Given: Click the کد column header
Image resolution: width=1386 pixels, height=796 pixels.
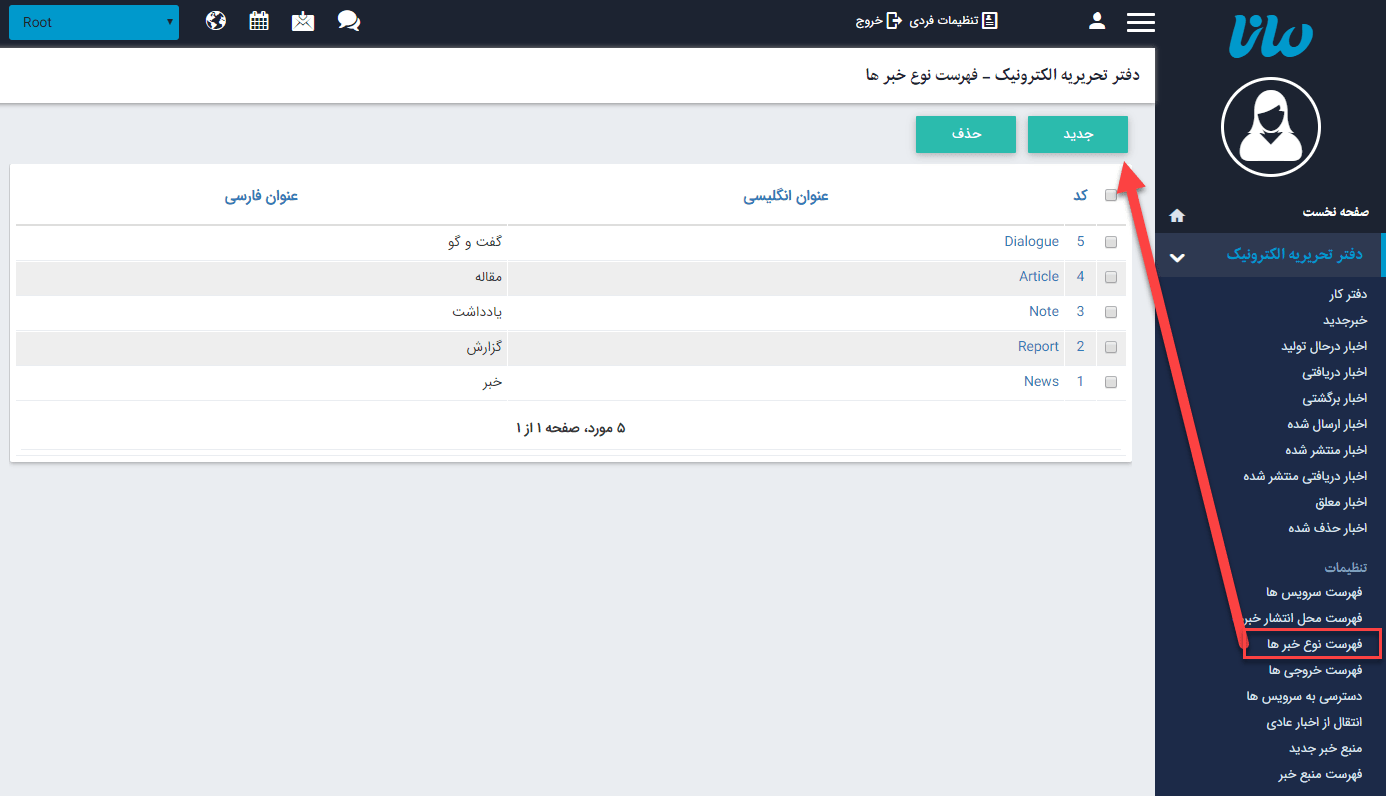Looking at the screenshot, I should tap(1080, 196).
